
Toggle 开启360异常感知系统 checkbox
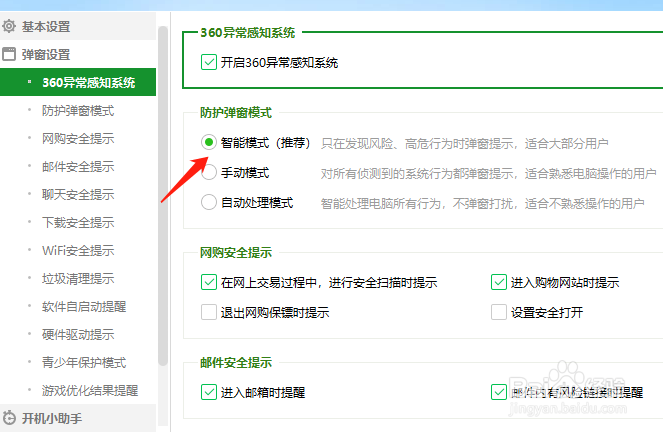[x=208, y=62]
